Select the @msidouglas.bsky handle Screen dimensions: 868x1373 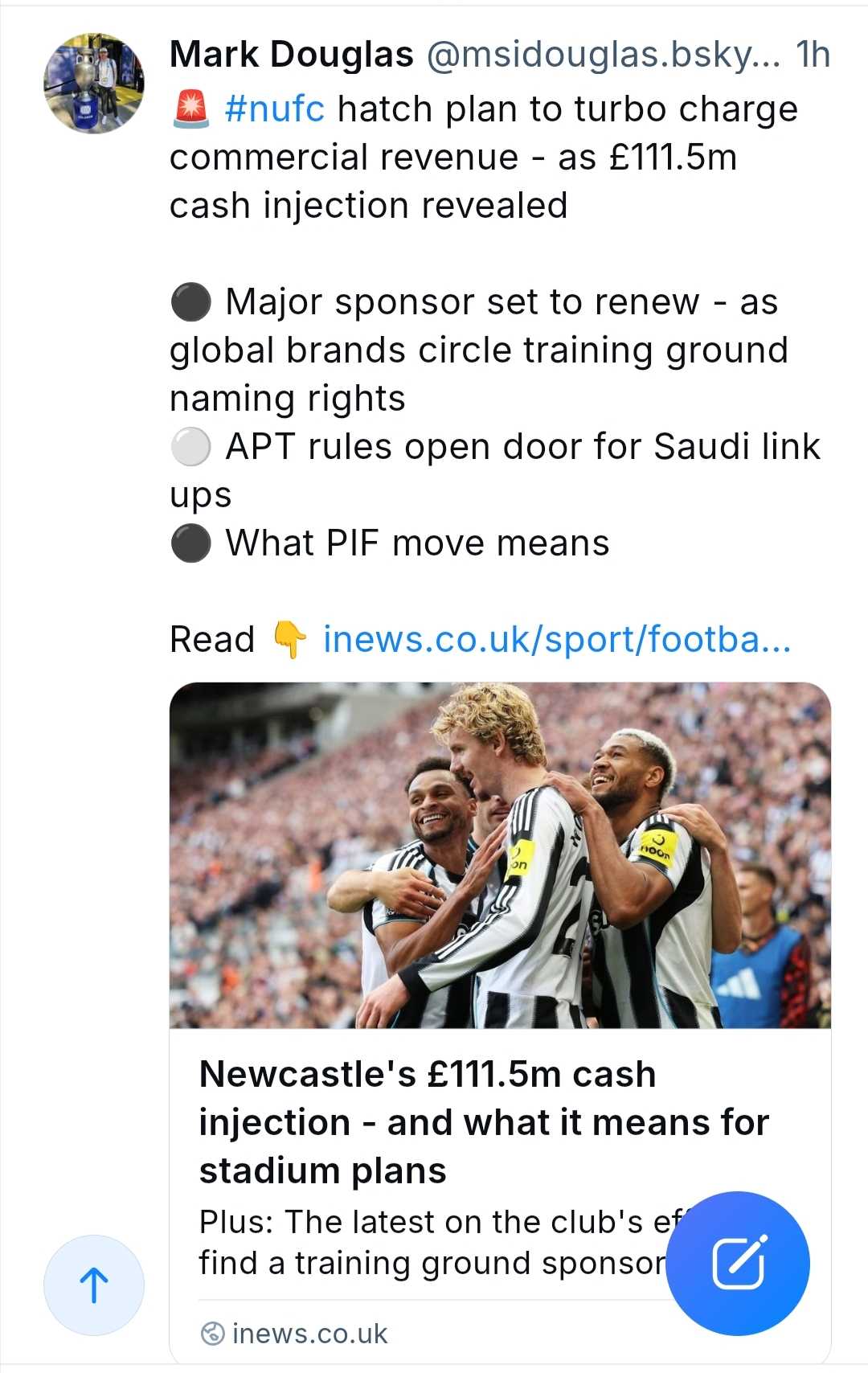tap(603, 55)
